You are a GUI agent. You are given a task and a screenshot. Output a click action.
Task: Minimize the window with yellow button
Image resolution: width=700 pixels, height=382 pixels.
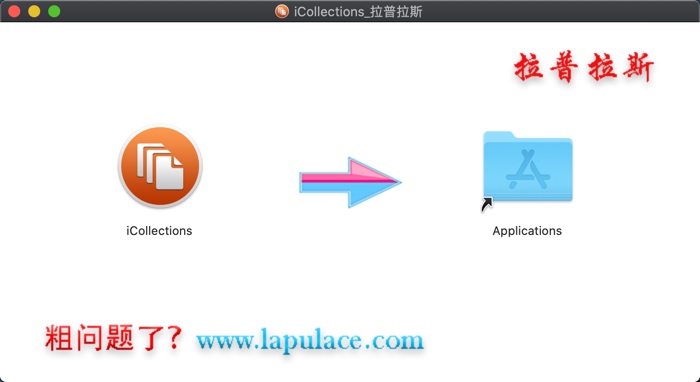coord(34,11)
